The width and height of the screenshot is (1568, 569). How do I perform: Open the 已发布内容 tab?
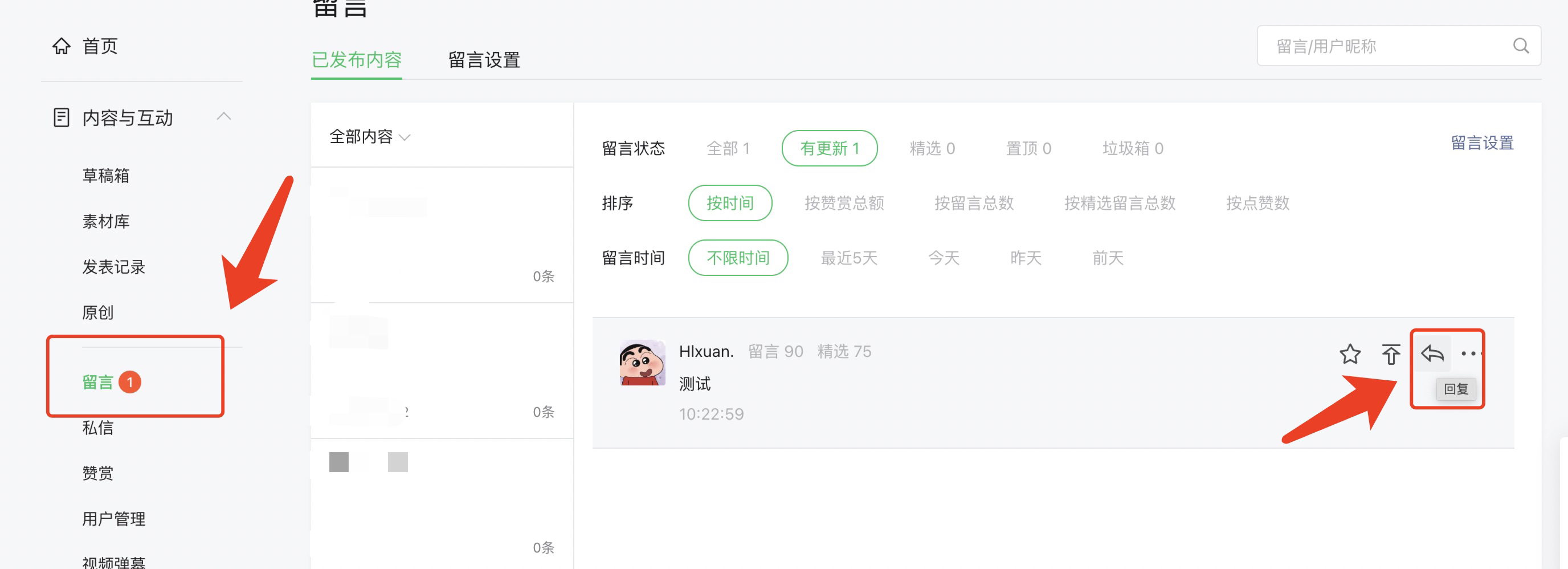[x=356, y=60]
